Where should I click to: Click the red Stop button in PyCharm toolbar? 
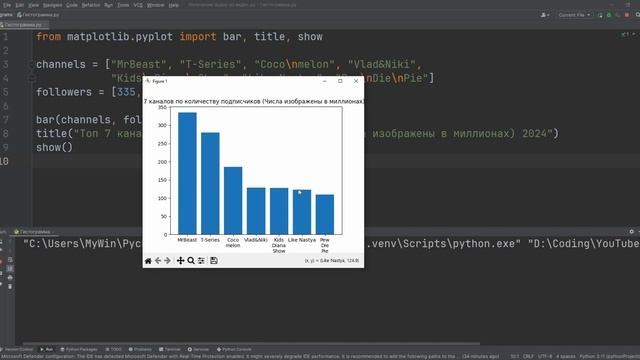click(627, 15)
